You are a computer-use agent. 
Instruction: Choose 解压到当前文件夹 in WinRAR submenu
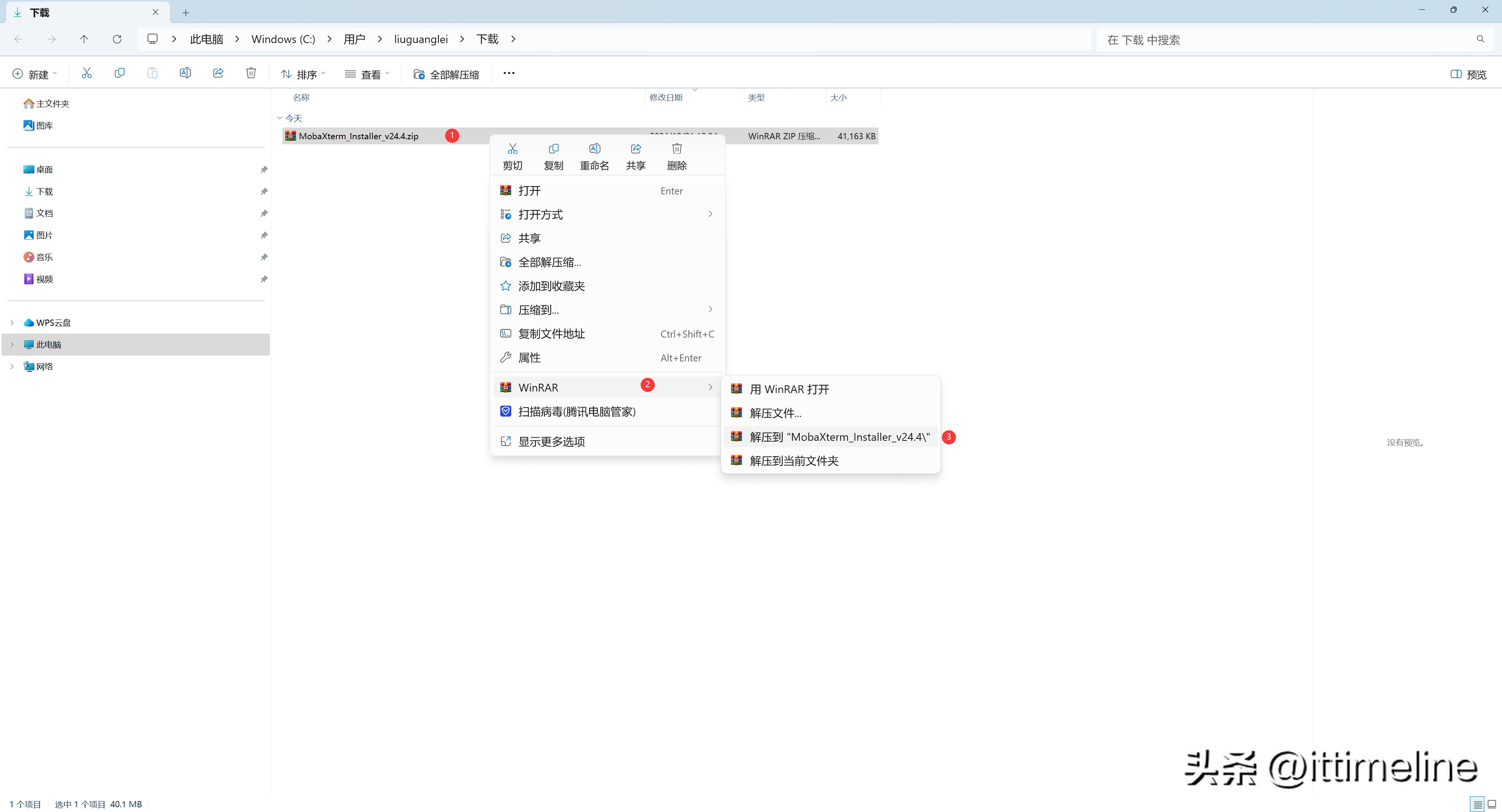tap(794, 460)
